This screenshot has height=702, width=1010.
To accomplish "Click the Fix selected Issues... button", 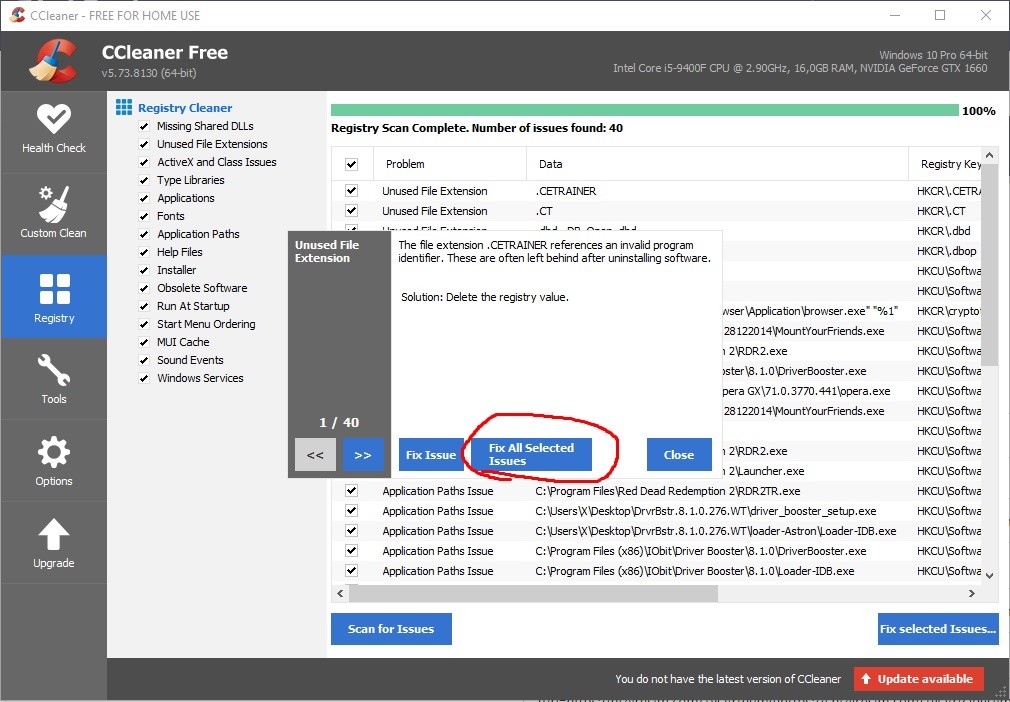I will (x=938, y=629).
